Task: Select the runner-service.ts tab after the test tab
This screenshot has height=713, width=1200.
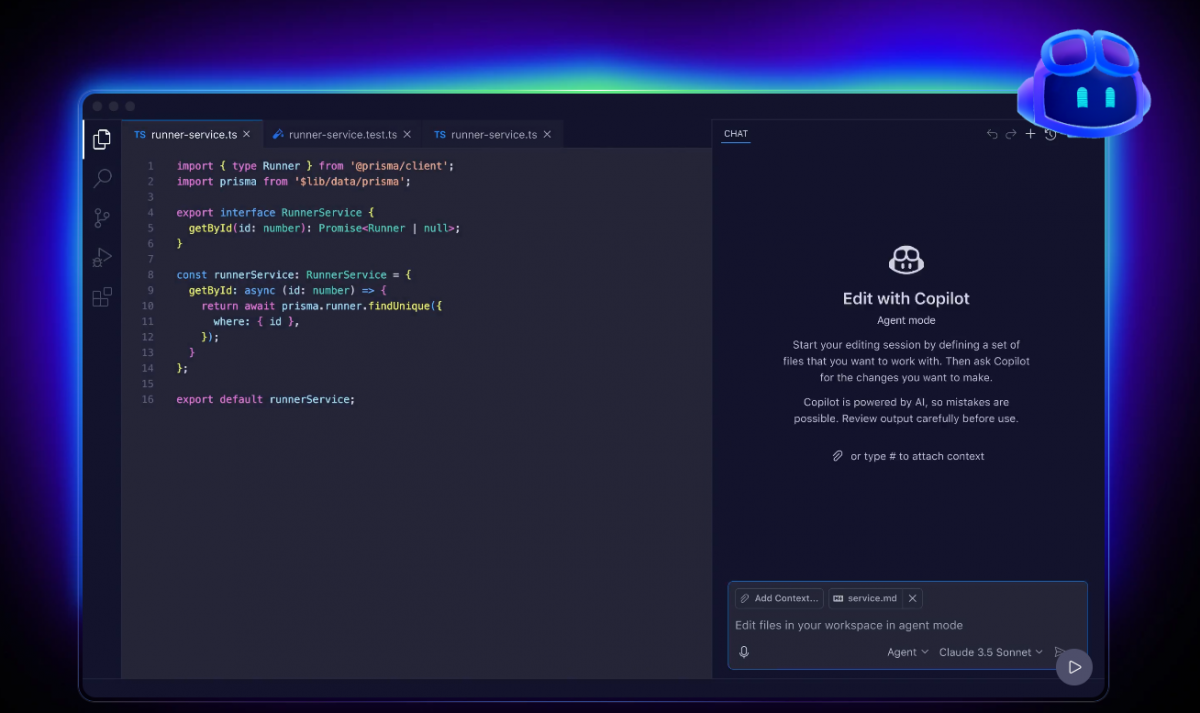Action: 493,134
